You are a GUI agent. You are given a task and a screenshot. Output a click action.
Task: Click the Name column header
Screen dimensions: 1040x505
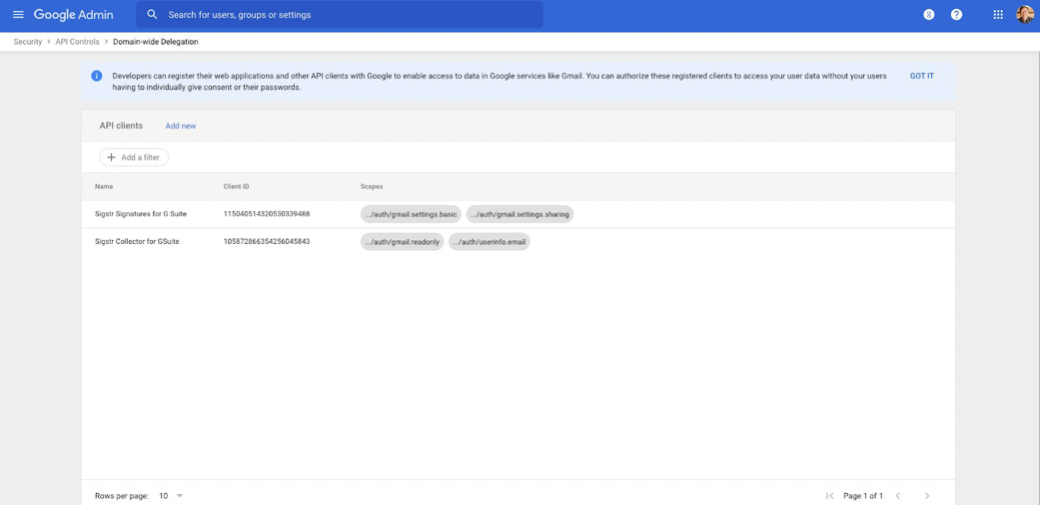(103, 186)
